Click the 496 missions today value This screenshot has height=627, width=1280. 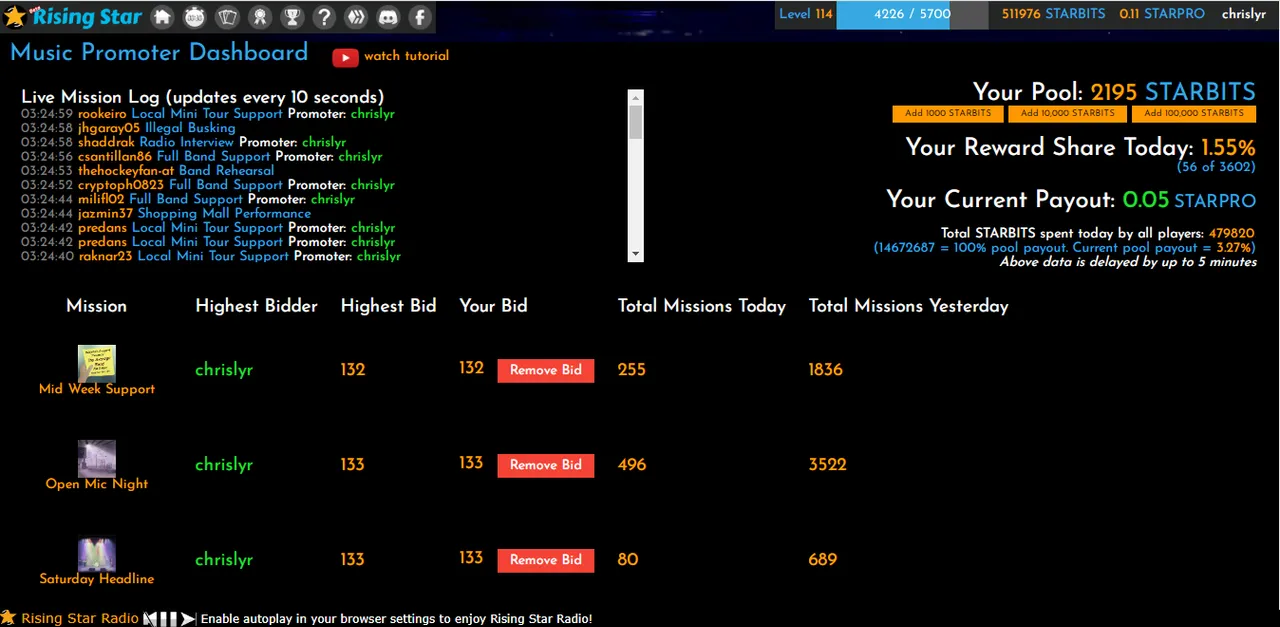click(632, 465)
